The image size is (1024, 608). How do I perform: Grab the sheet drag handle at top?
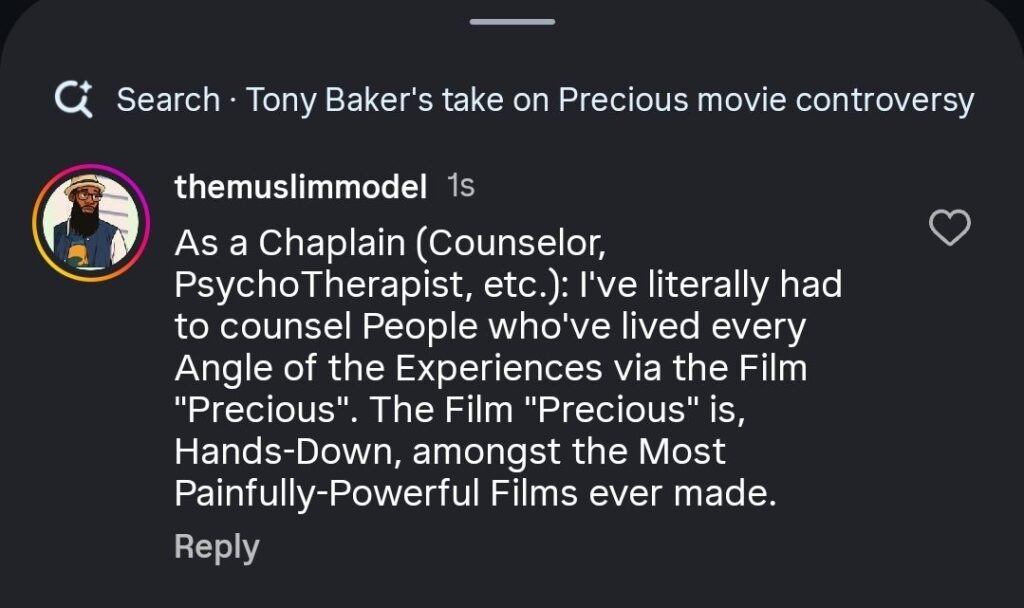511,22
